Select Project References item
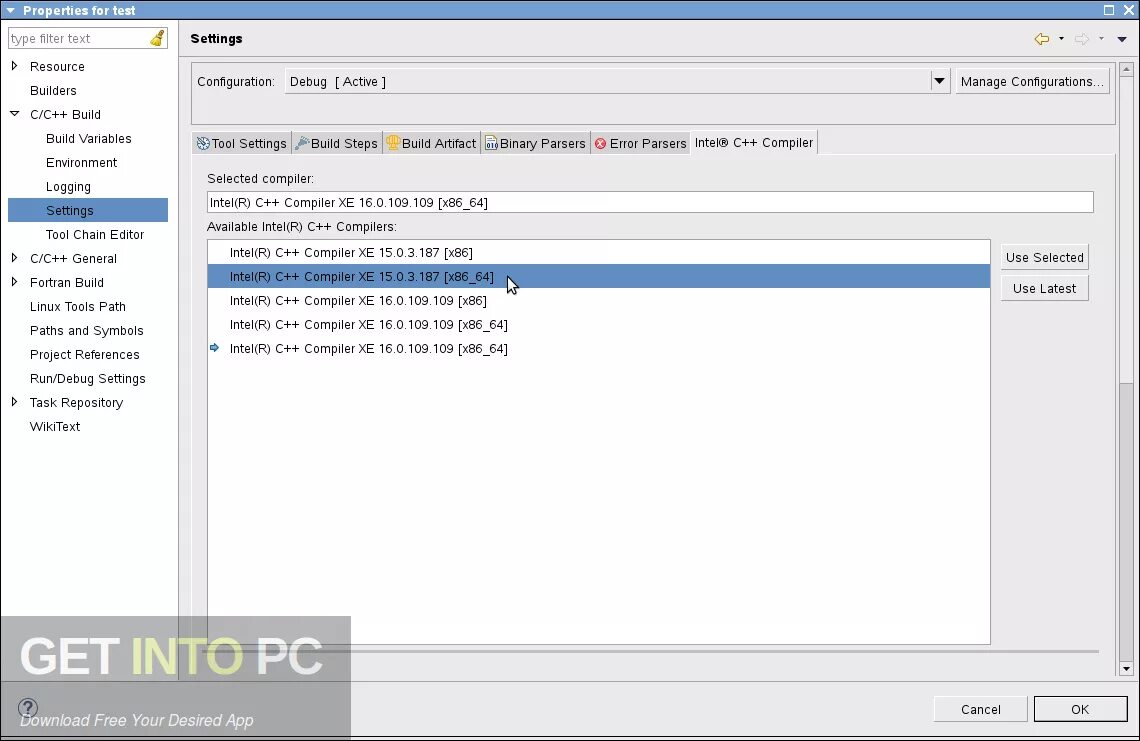The height and width of the screenshot is (741, 1140). click(84, 354)
